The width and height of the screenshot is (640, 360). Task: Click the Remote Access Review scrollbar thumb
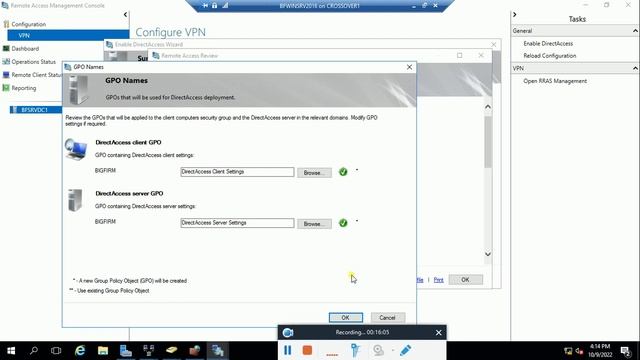tap(488, 142)
